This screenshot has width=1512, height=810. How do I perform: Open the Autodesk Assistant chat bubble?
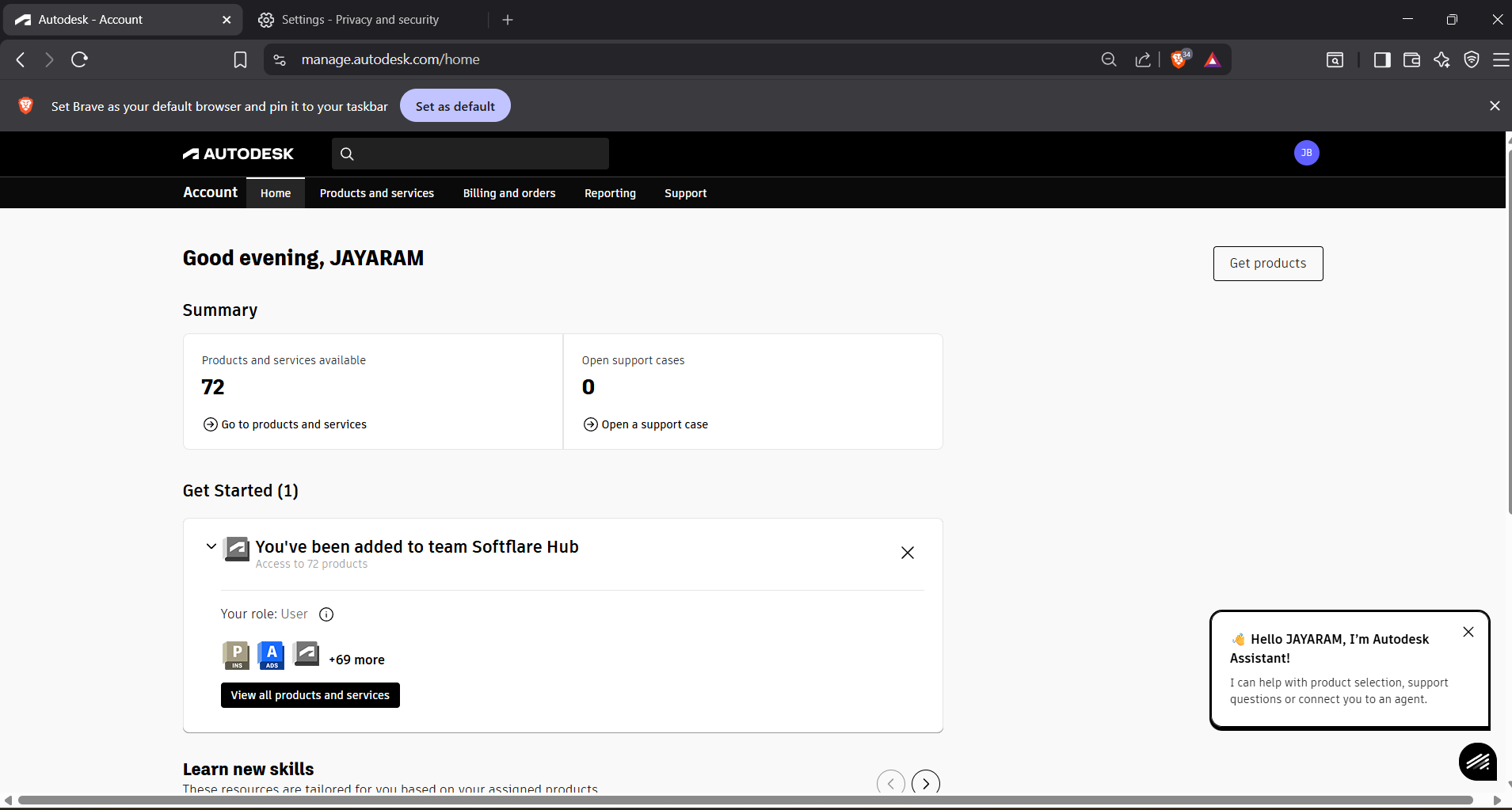pos(1478,762)
